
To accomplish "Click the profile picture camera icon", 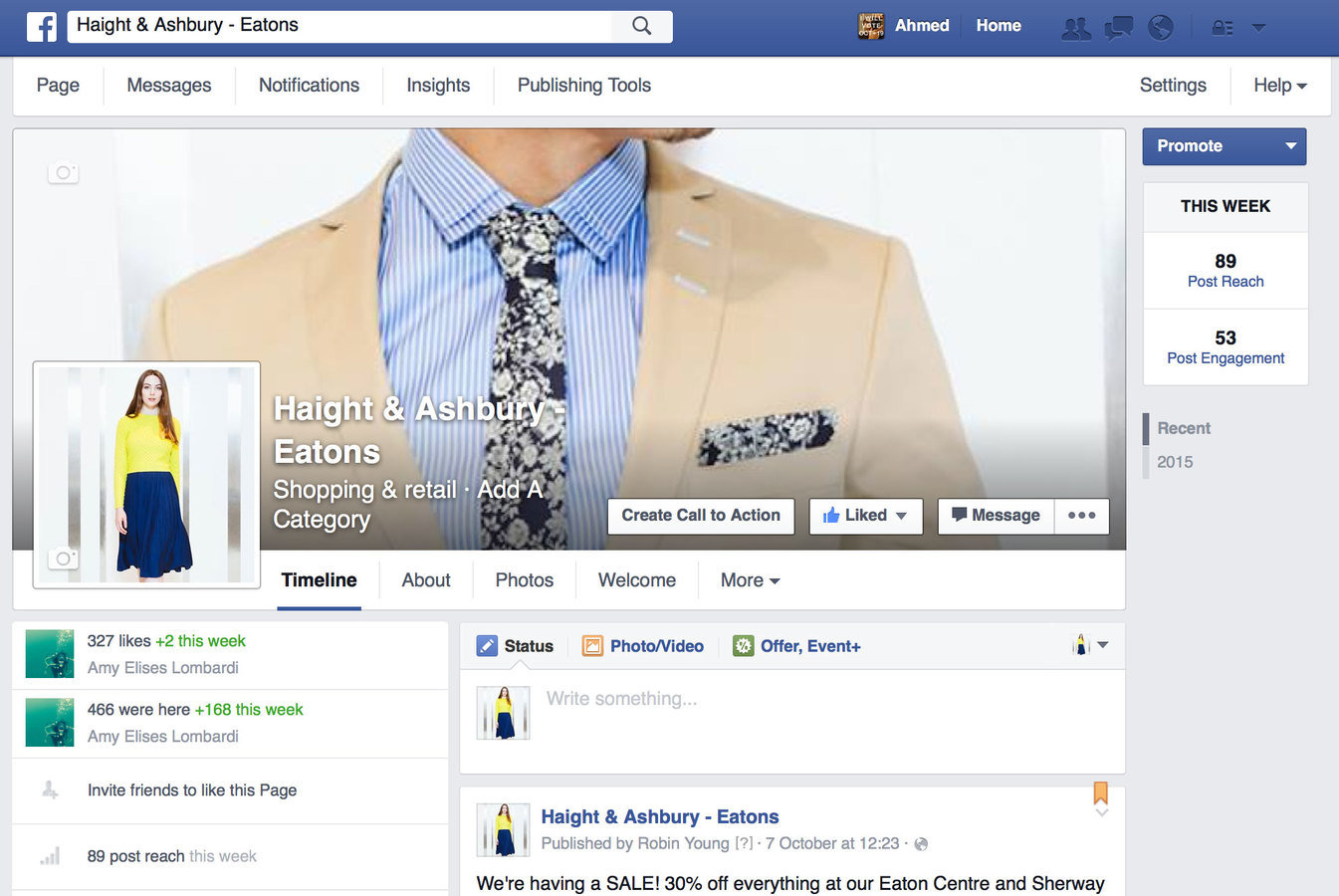I will (x=63, y=559).
